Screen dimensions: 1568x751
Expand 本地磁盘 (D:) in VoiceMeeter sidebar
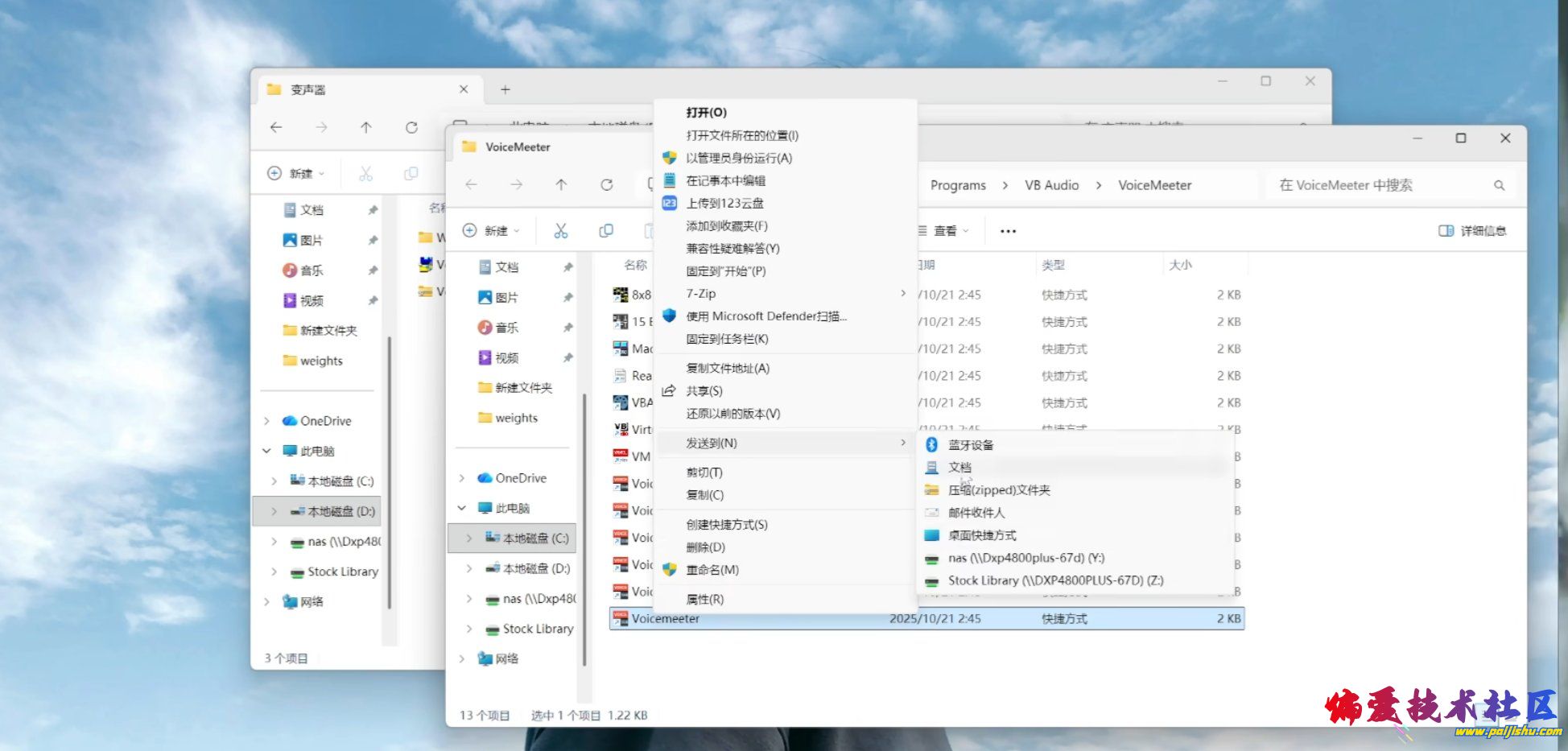pyautogui.click(x=469, y=568)
